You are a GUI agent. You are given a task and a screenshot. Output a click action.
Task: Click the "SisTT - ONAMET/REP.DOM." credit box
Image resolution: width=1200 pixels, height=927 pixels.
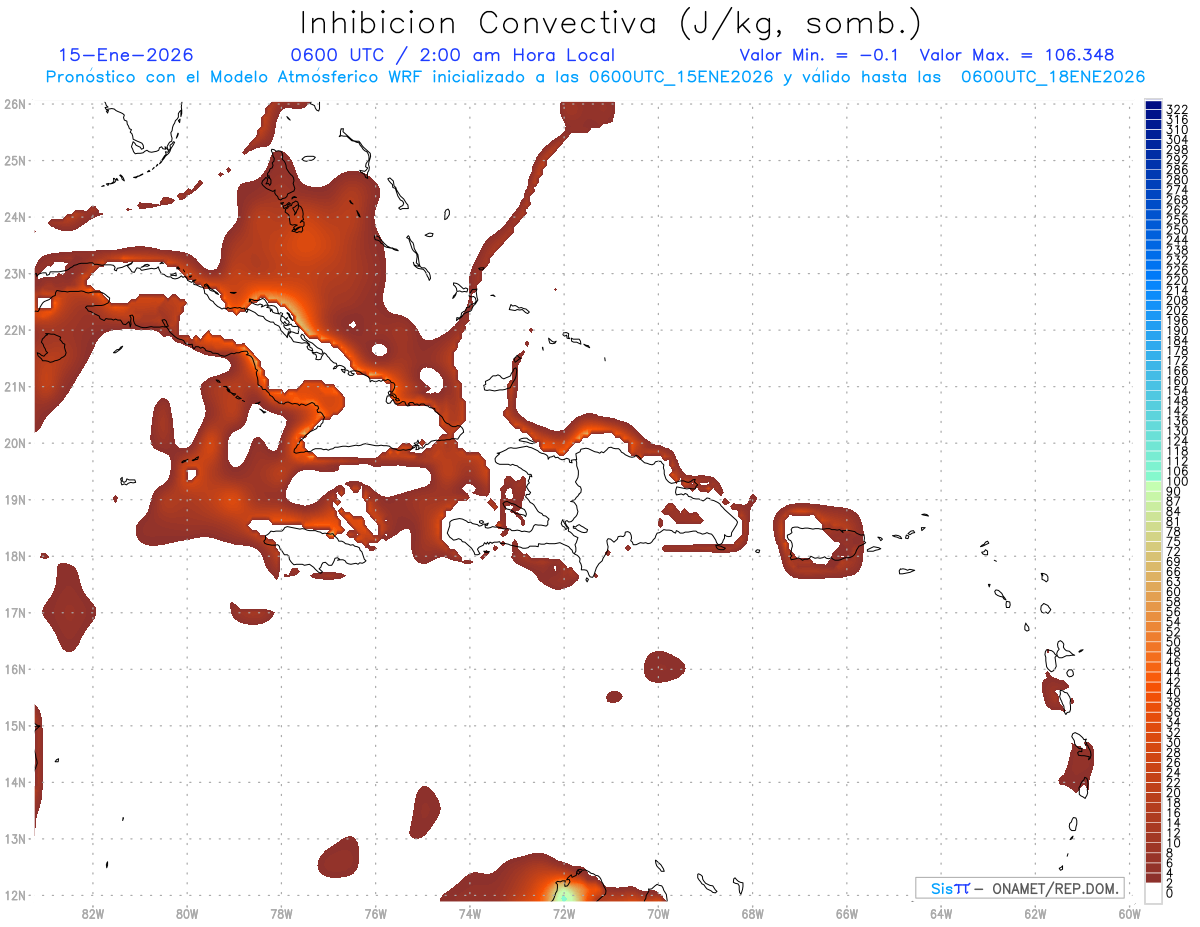pyautogui.click(x=1020, y=888)
